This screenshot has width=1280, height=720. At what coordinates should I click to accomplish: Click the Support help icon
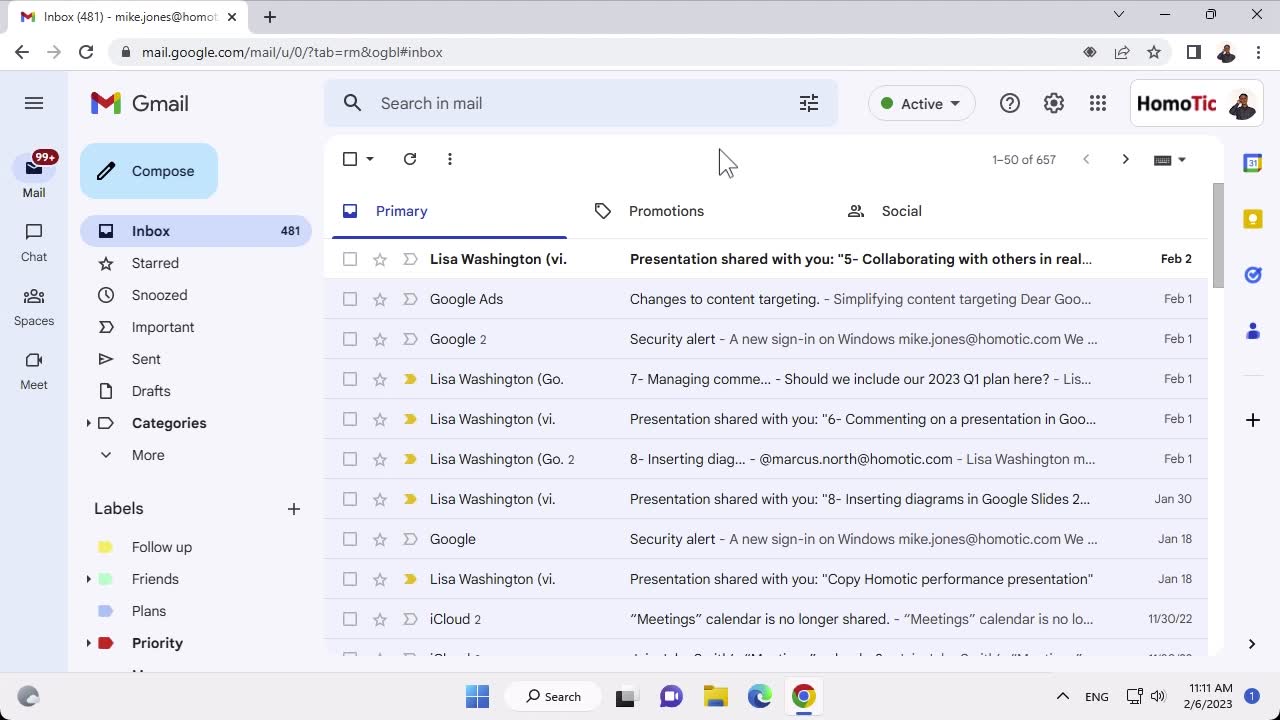(1010, 103)
